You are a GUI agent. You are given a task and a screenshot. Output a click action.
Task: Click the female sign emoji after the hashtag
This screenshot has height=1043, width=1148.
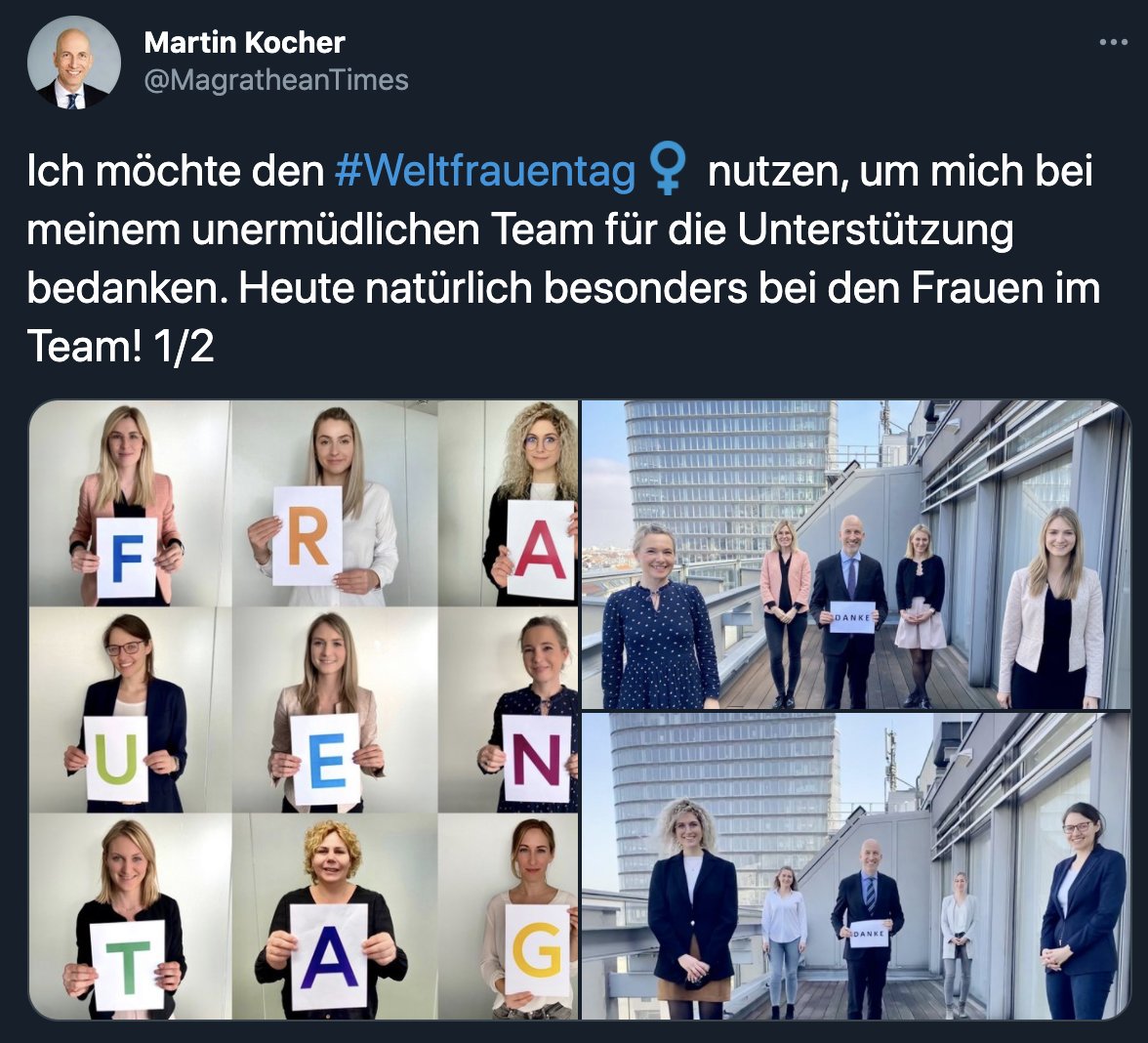pyautogui.click(x=669, y=169)
